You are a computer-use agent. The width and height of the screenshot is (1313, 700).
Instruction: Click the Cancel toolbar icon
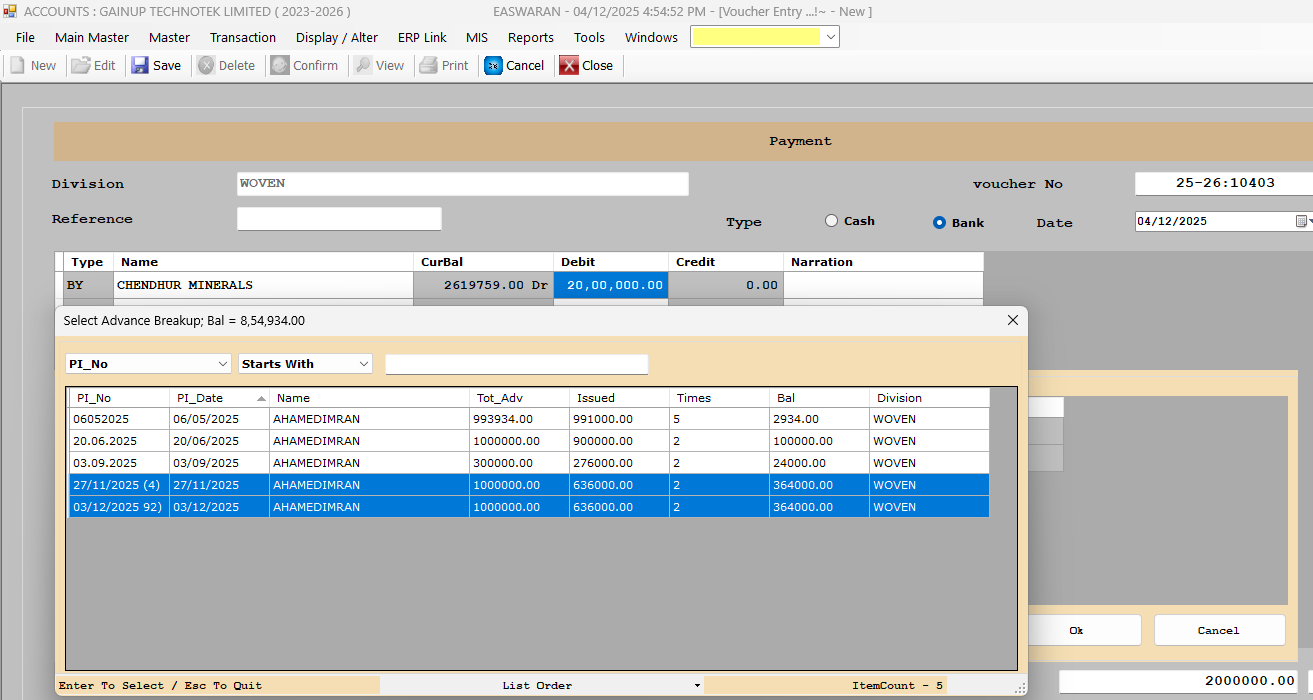[493, 65]
